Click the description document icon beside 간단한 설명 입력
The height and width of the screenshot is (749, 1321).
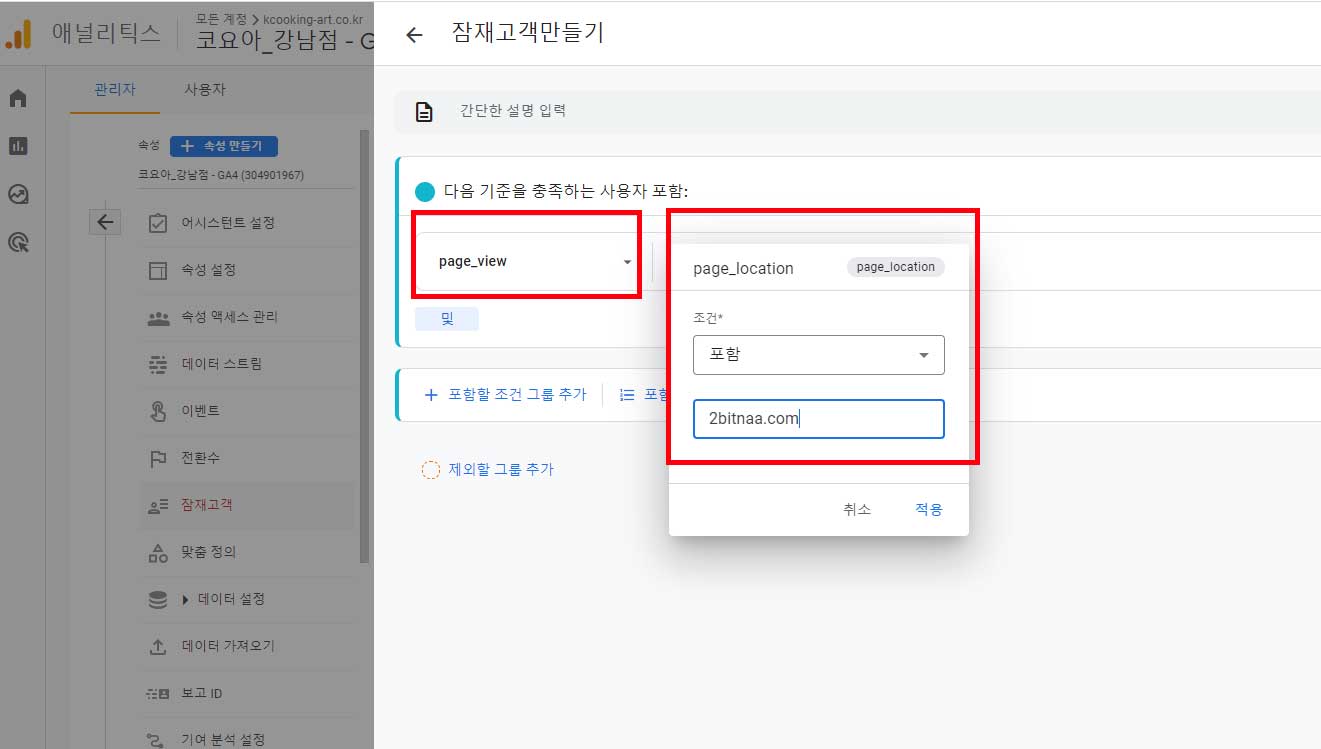(423, 111)
